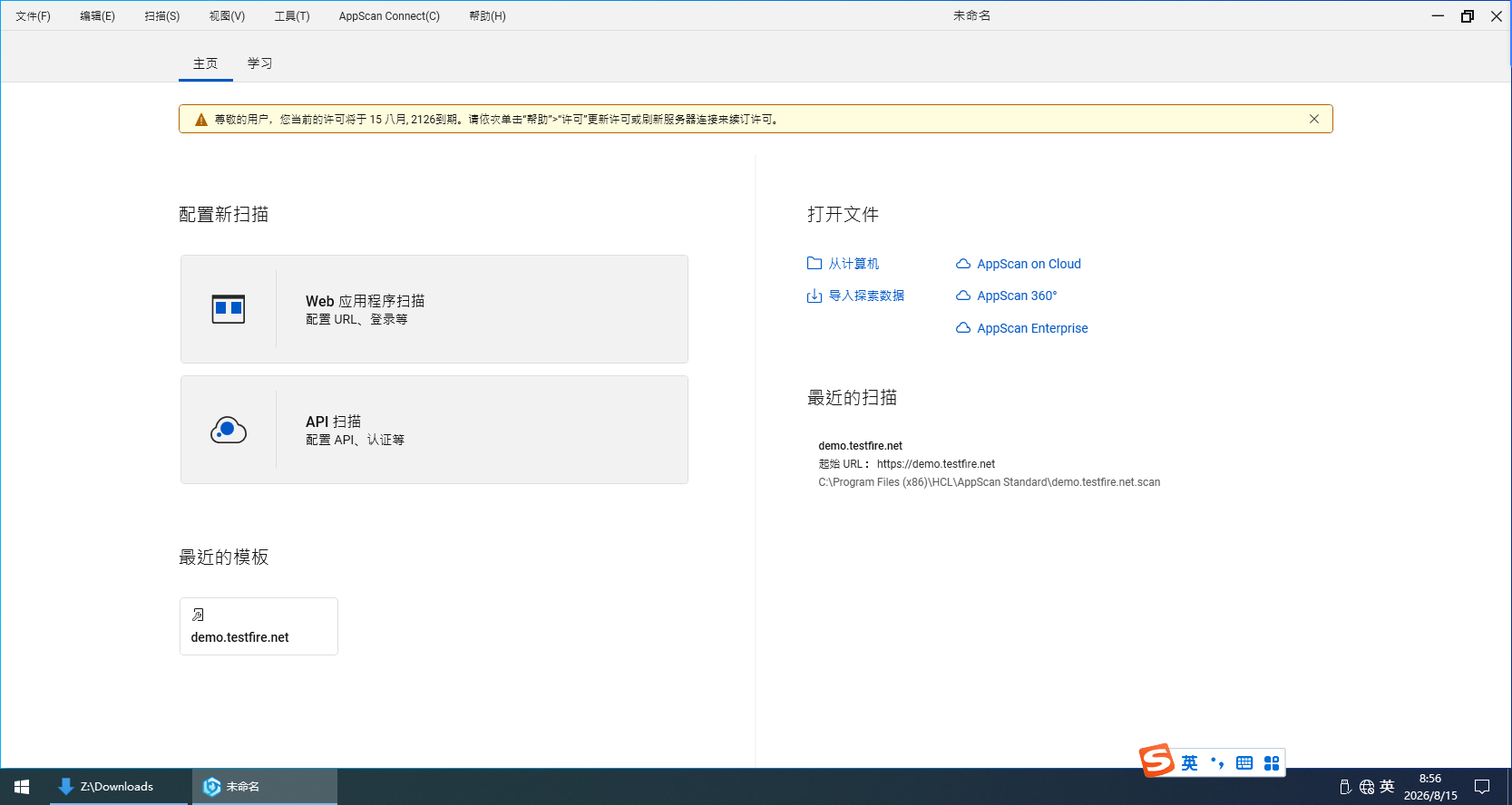The height and width of the screenshot is (805, 1512).
Task: Toggle Sogou 英 language mode
Action: [x=1189, y=763]
